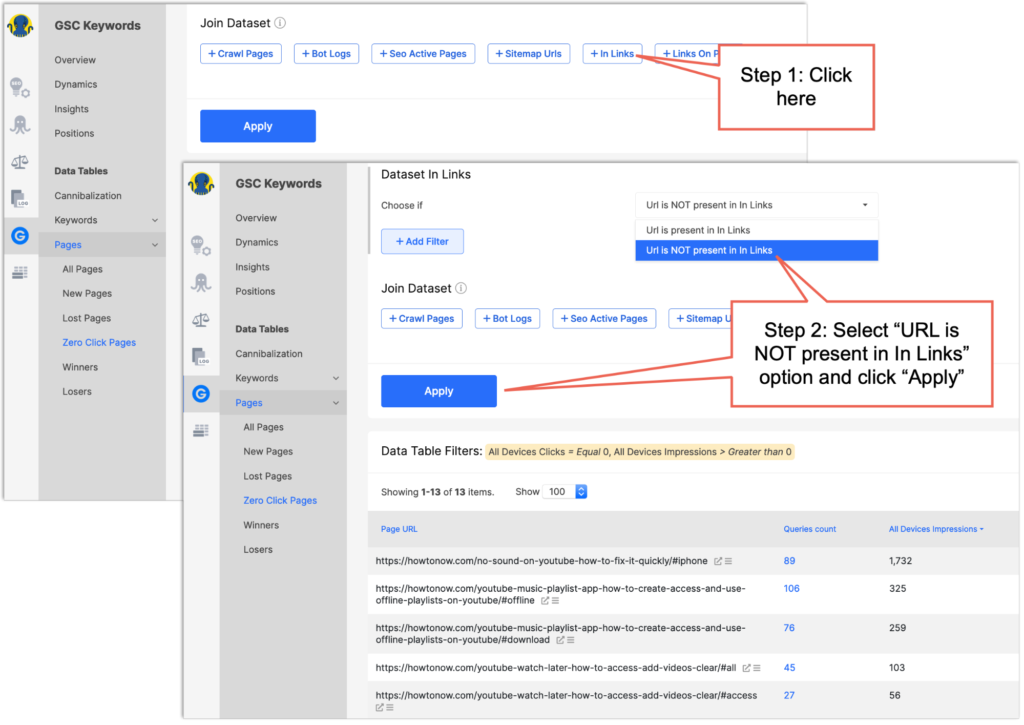Collapse the Pages menu in the front window

pyautogui.click(x=283, y=403)
